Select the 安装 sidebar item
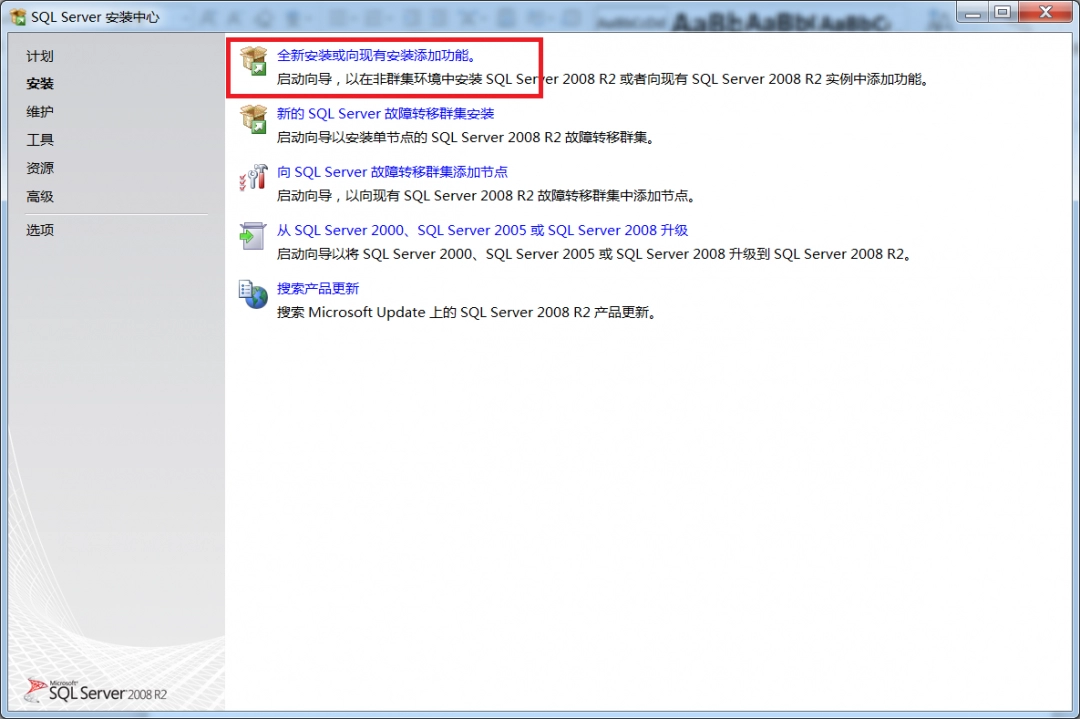Image resolution: width=1080 pixels, height=719 pixels. click(x=40, y=84)
